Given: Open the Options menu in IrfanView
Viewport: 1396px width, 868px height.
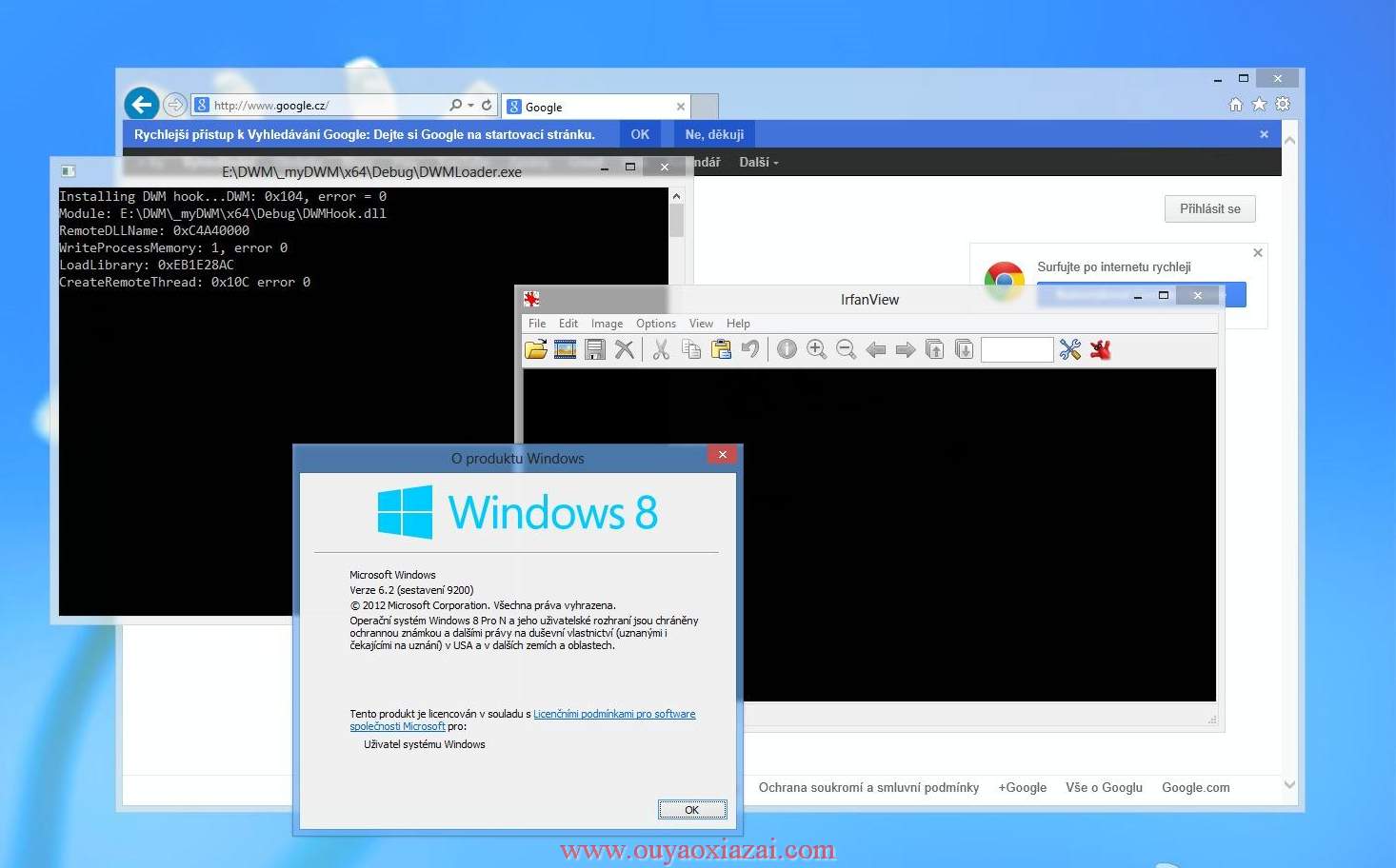Looking at the screenshot, I should (656, 324).
